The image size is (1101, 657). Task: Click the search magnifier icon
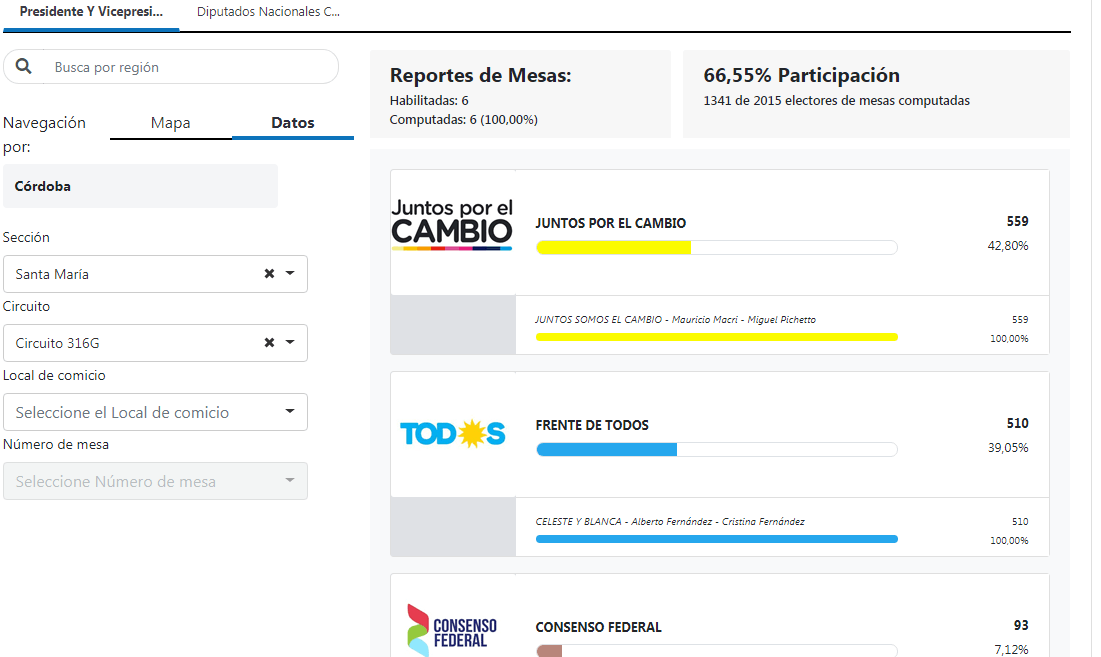[24, 67]
